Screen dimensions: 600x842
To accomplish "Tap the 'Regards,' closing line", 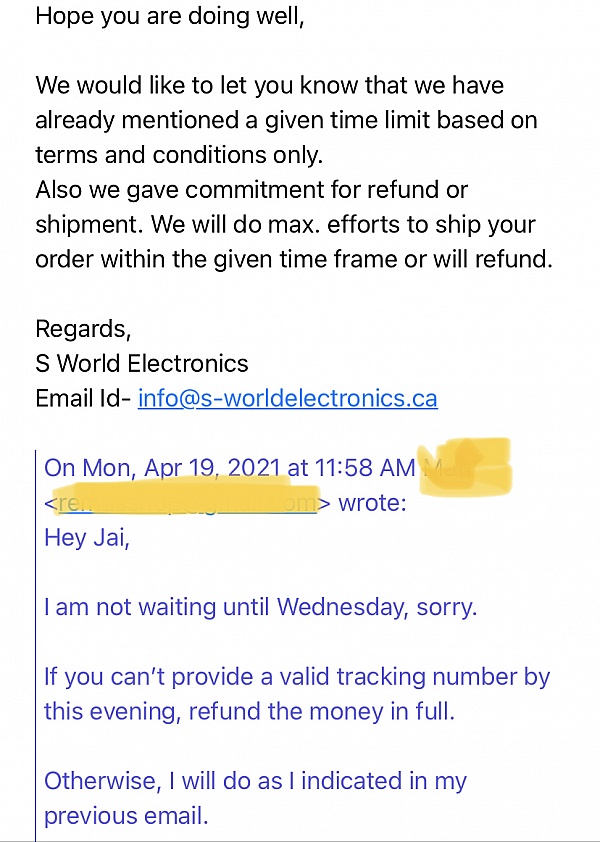I will (x=83, y=330).
